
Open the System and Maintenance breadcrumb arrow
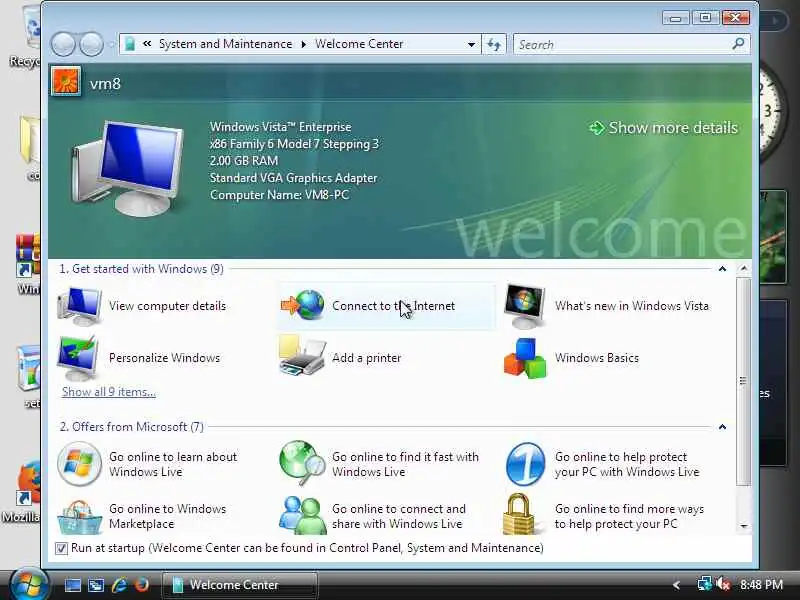click(x=304, y=44)
